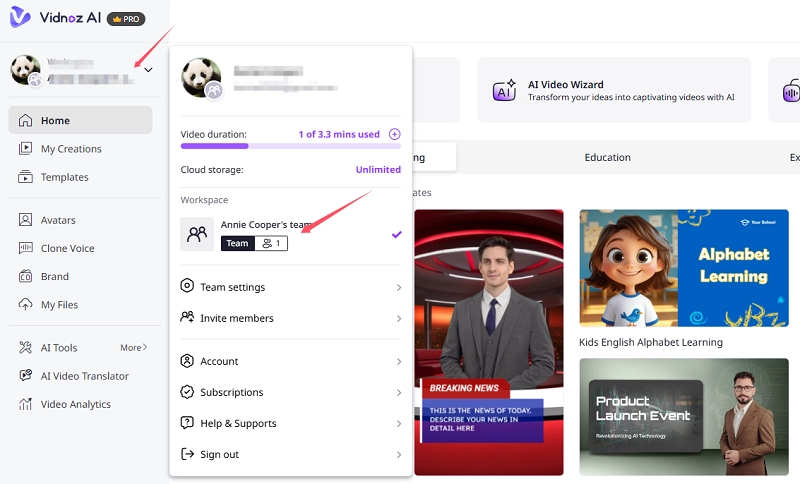Click the AI Video Wizard icon

[x=505, y=91]
